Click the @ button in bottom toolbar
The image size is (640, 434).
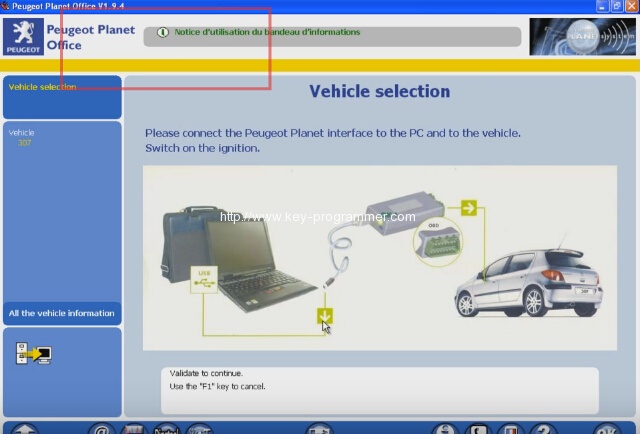tap(102, 429)
